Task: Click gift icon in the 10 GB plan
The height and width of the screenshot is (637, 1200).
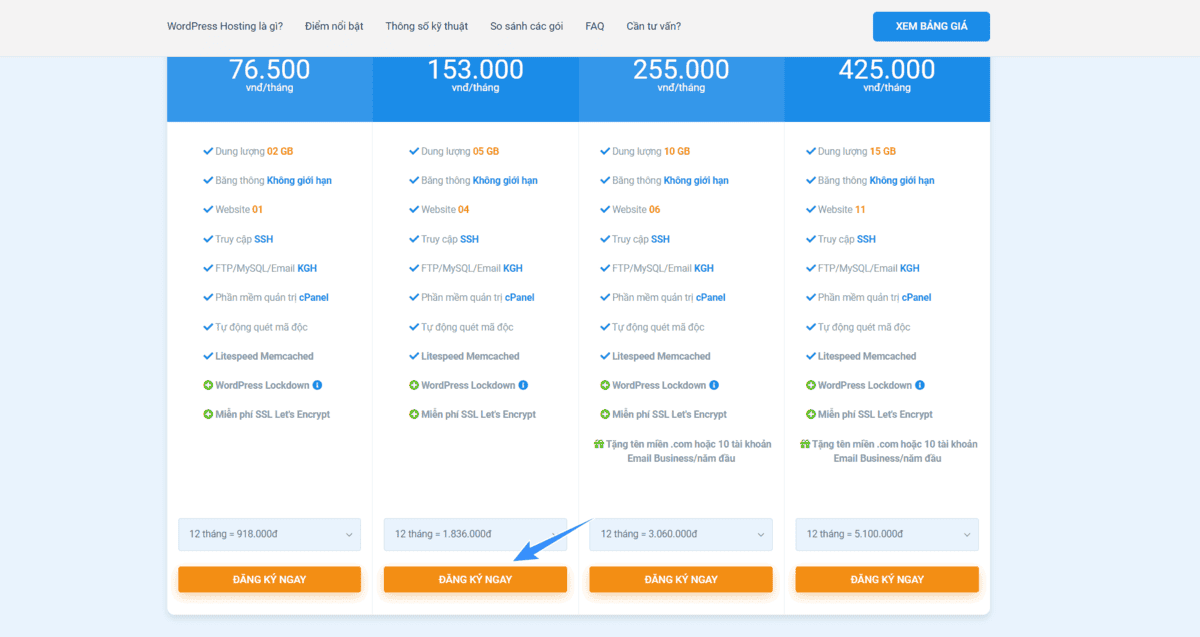Action: pos(599,444)
